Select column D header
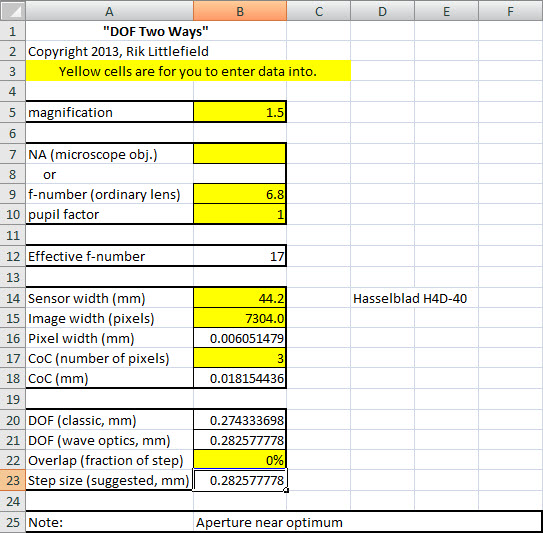Screen dimensions: 543x533 [x=382, y=11]
